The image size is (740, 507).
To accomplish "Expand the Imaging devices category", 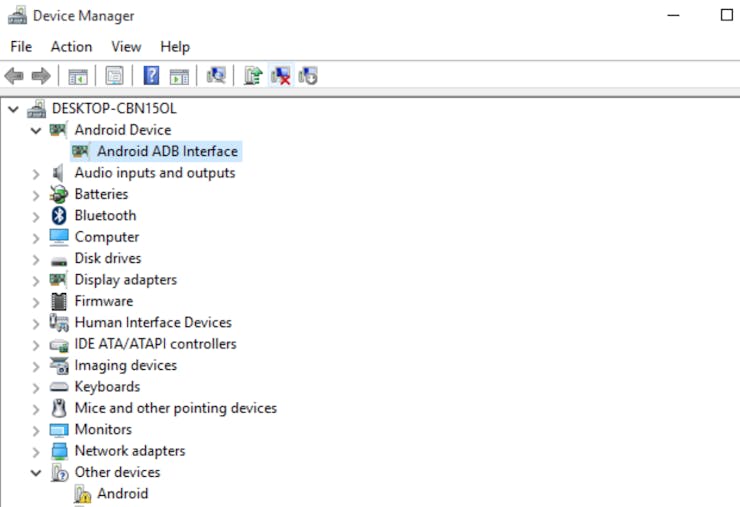I will point(36,366).
